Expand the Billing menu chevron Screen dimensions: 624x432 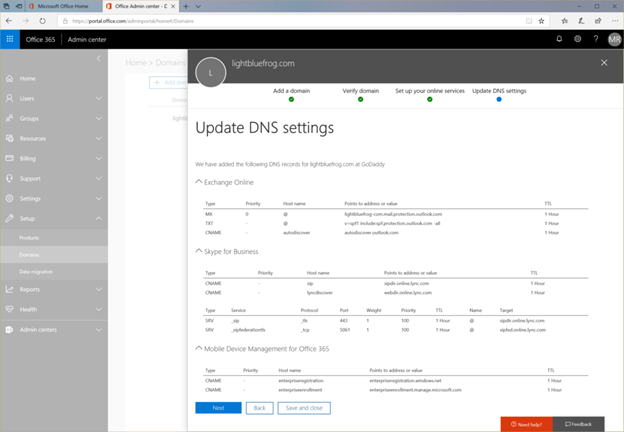(x=99, y=158)
